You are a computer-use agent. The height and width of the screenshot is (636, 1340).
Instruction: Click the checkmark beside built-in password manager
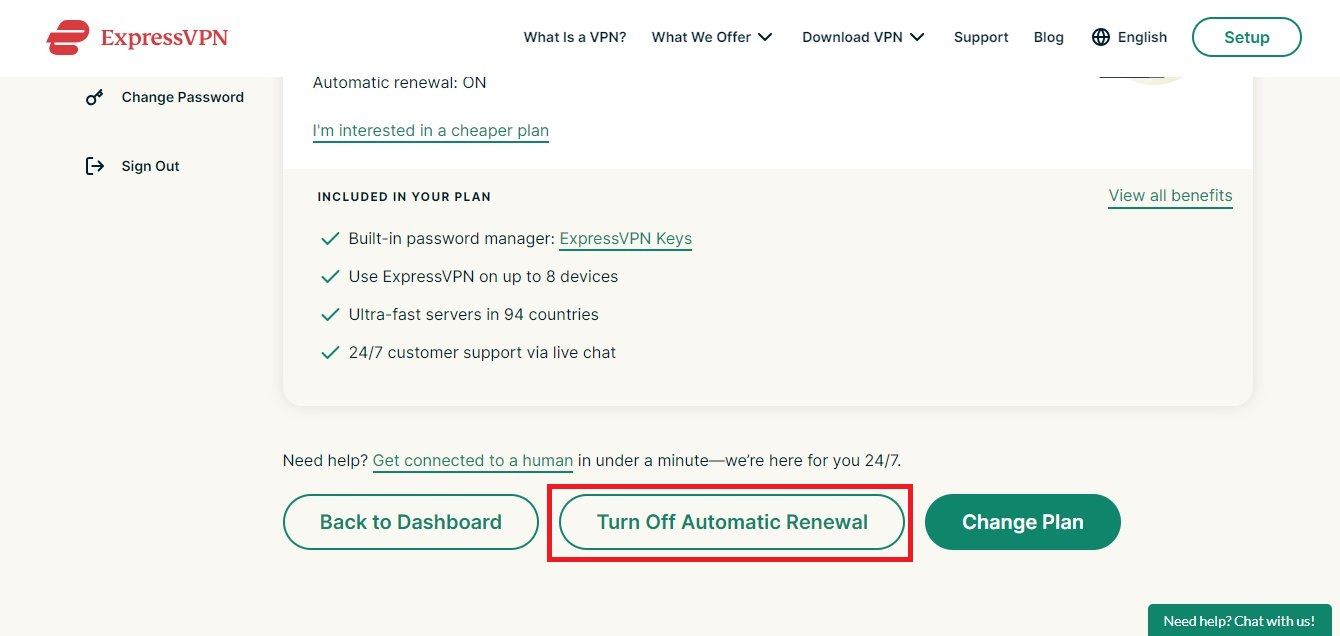[330, 238]
